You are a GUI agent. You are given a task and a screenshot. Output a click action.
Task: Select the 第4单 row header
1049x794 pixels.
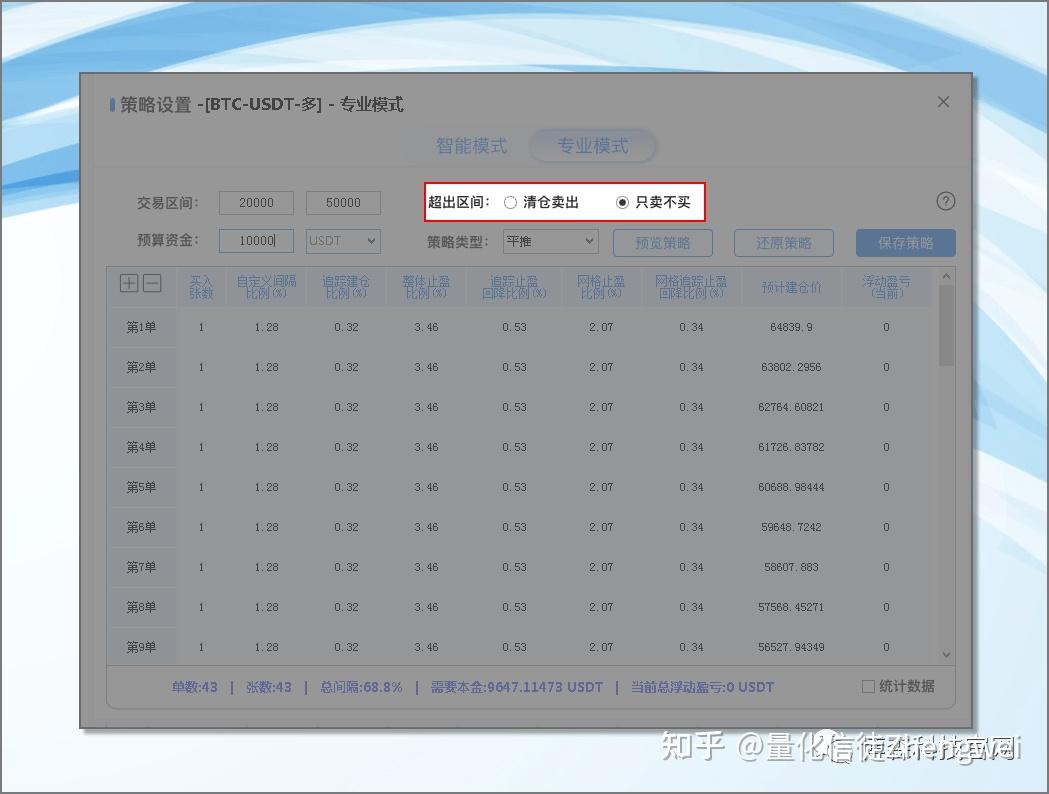tap(141, 447)
